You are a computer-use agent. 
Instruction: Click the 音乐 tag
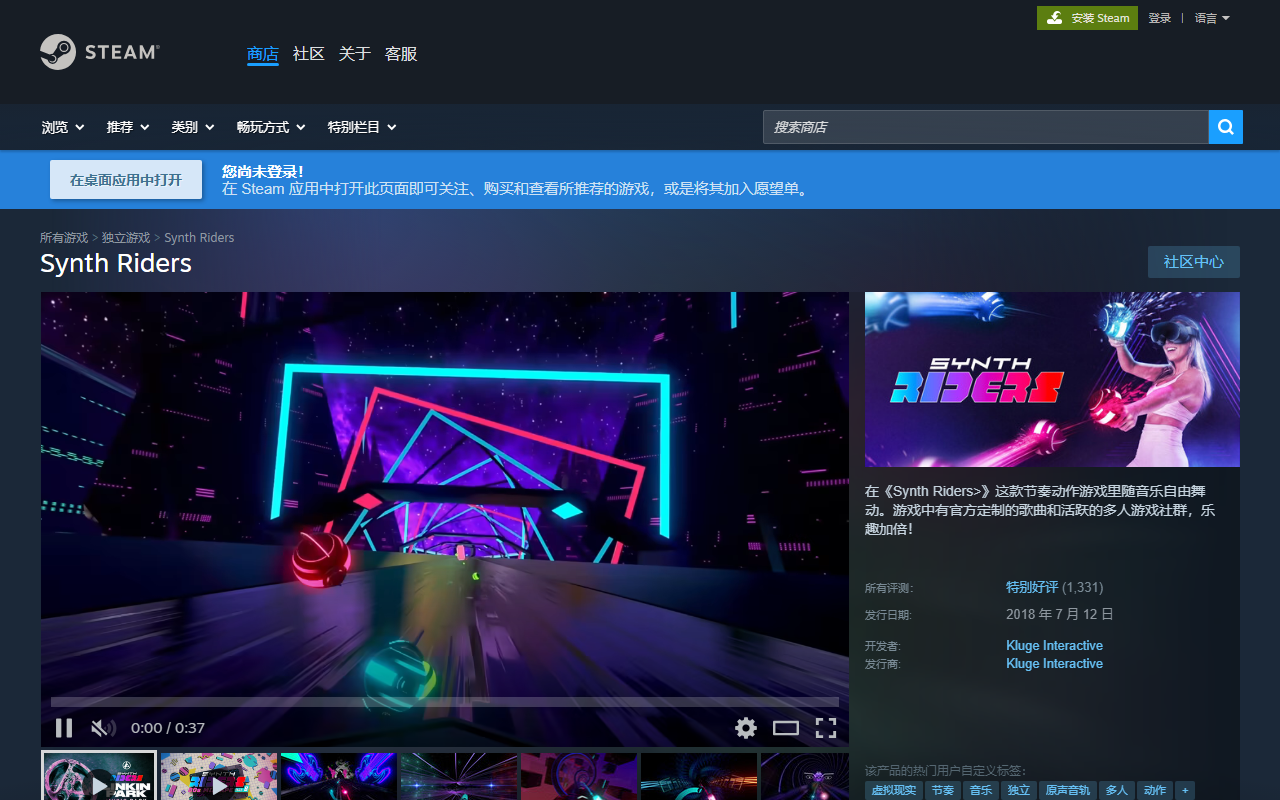981,790
